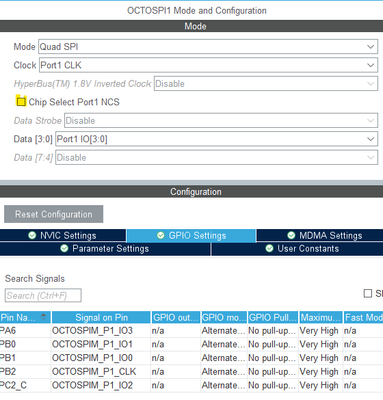Open the Mode dropdown showing Quad SPI
Screen dimensions: 383x400
click(208, 47)
